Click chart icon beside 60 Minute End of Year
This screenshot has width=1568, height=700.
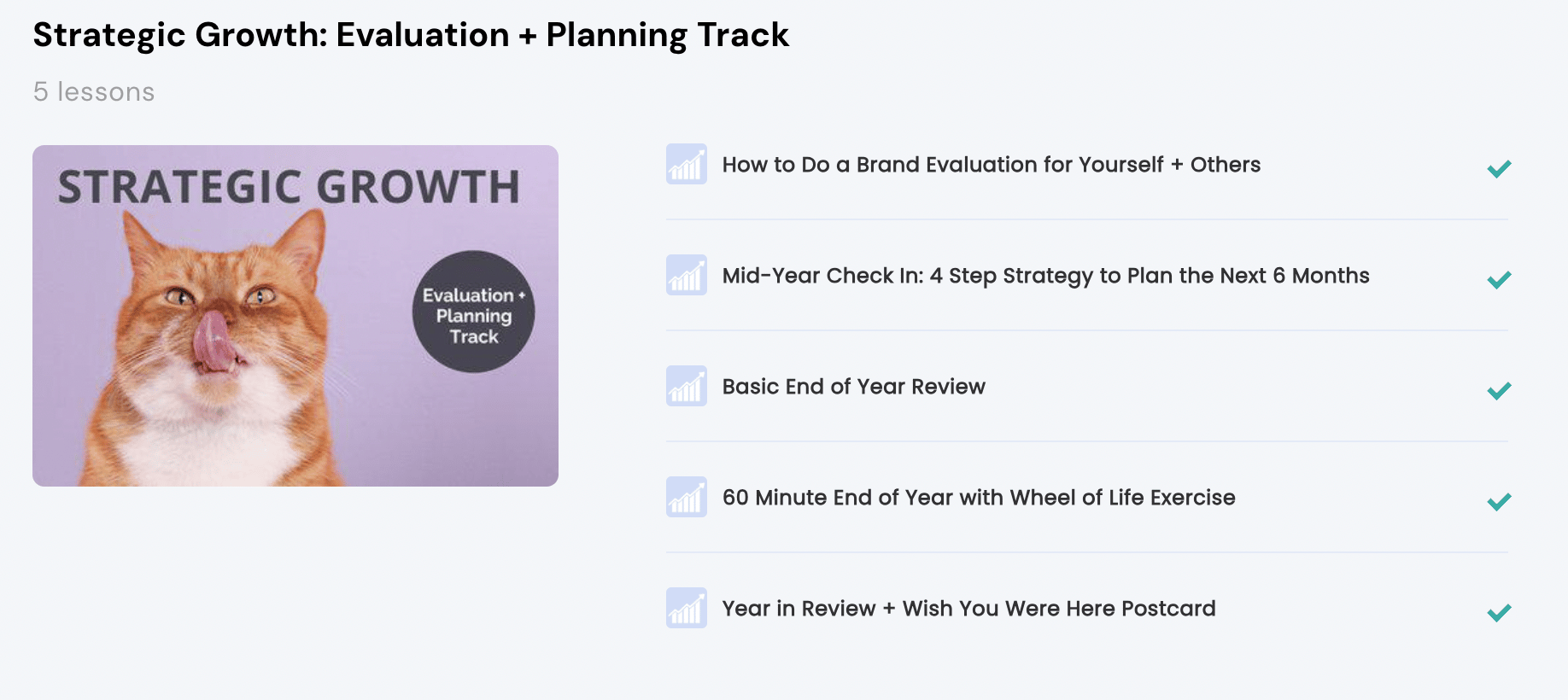[687, 497]
